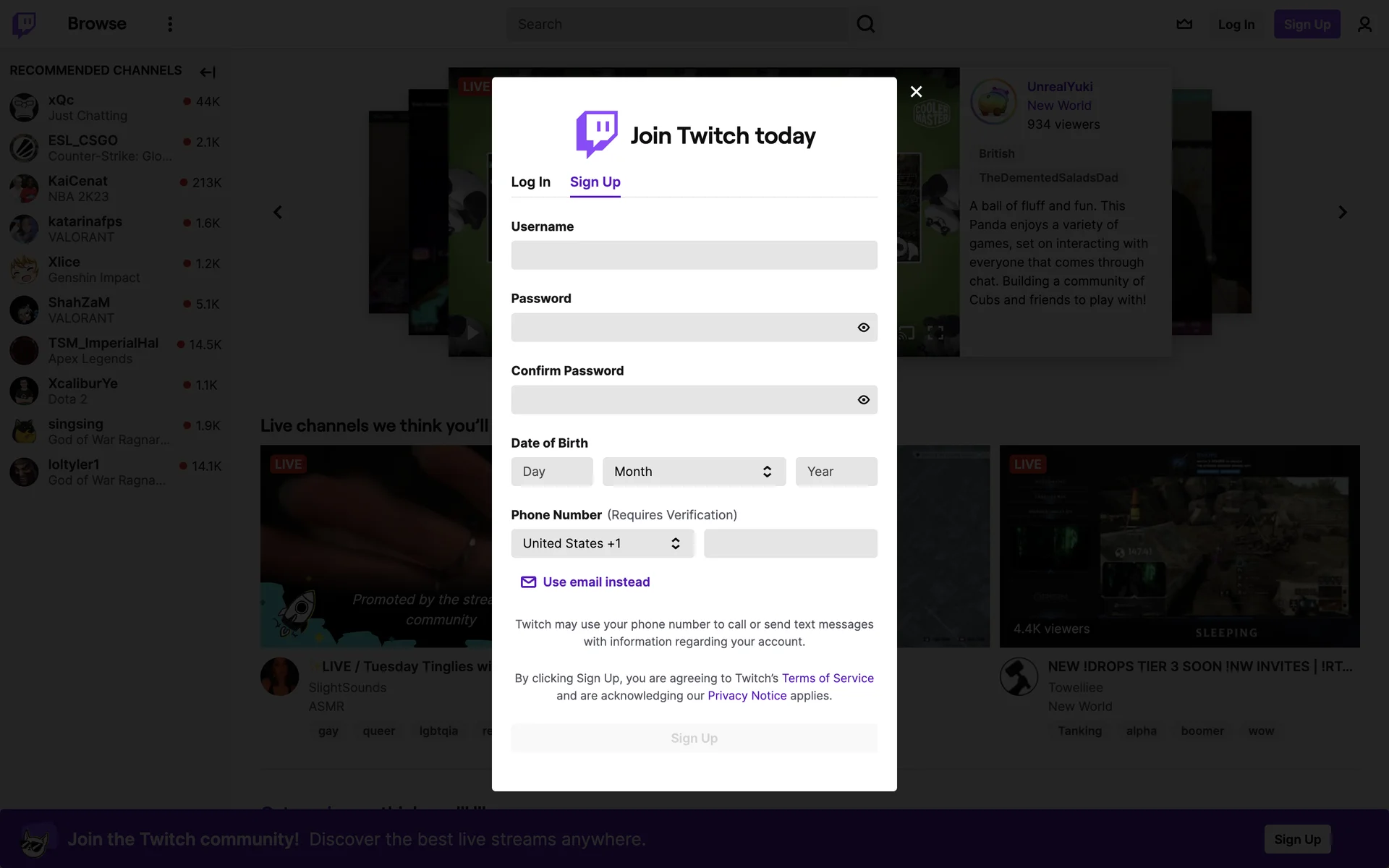The image size is (1389, 868).
Task: Click into the Username field
Action: coord(694,255)
